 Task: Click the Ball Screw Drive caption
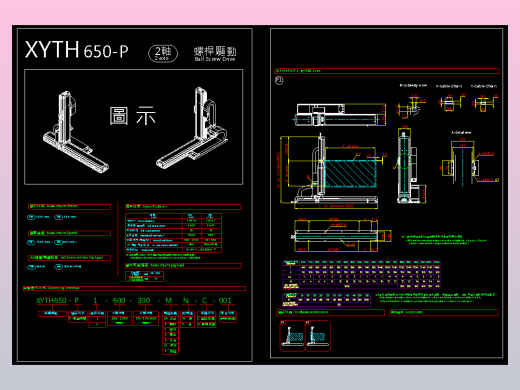tap(215, 59)
